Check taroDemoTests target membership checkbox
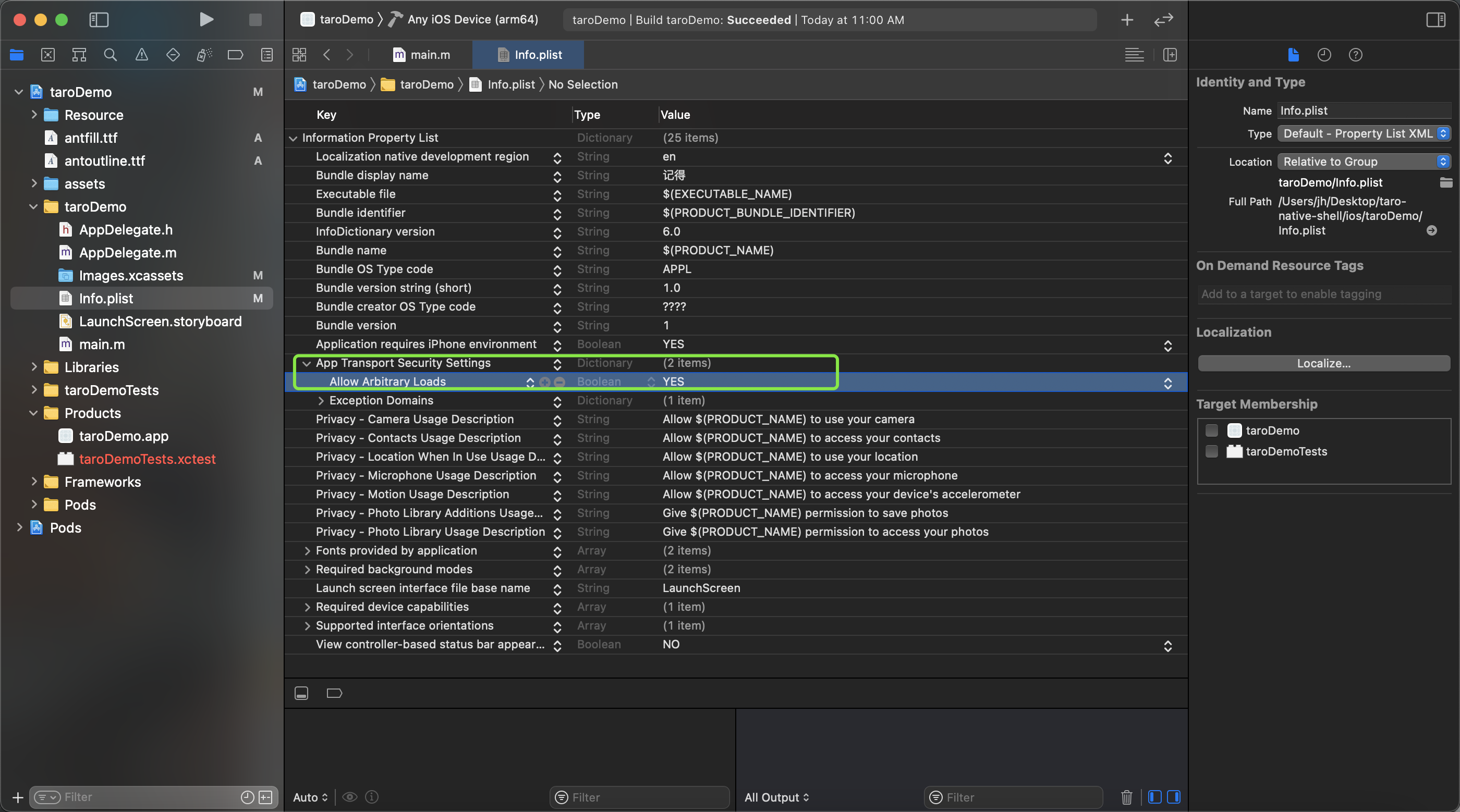Image resolution: width=1460 pixels, height=812 pixels. [1212, 452]
